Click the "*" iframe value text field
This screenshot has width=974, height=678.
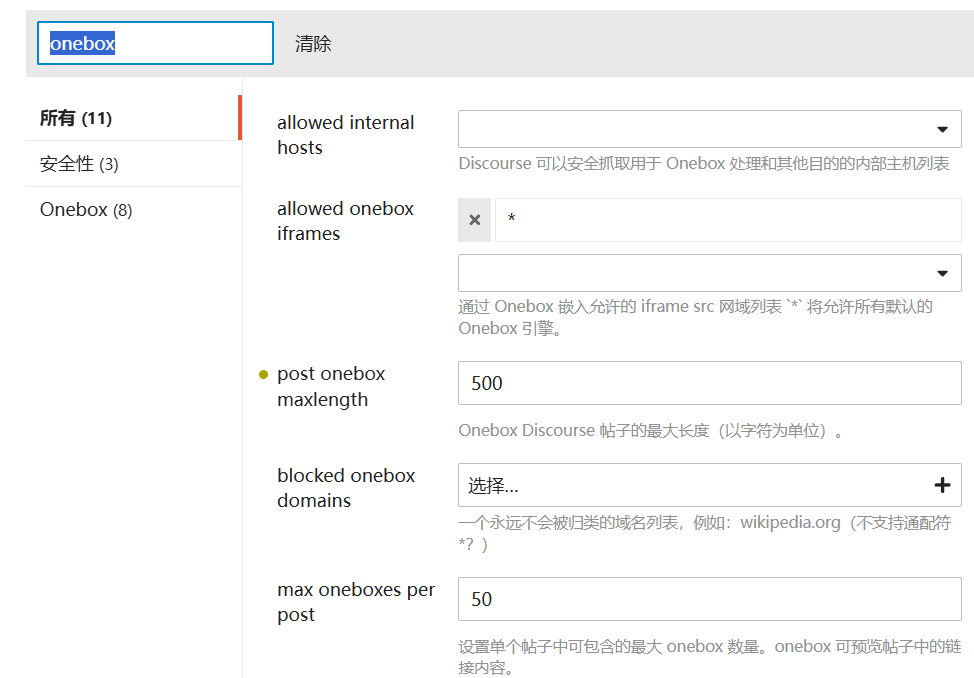pyautogui.click(x=727, y=220)
